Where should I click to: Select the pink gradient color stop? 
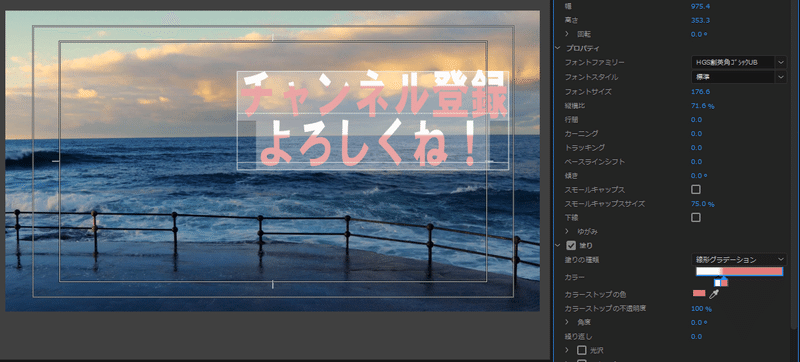click(724, 282)
